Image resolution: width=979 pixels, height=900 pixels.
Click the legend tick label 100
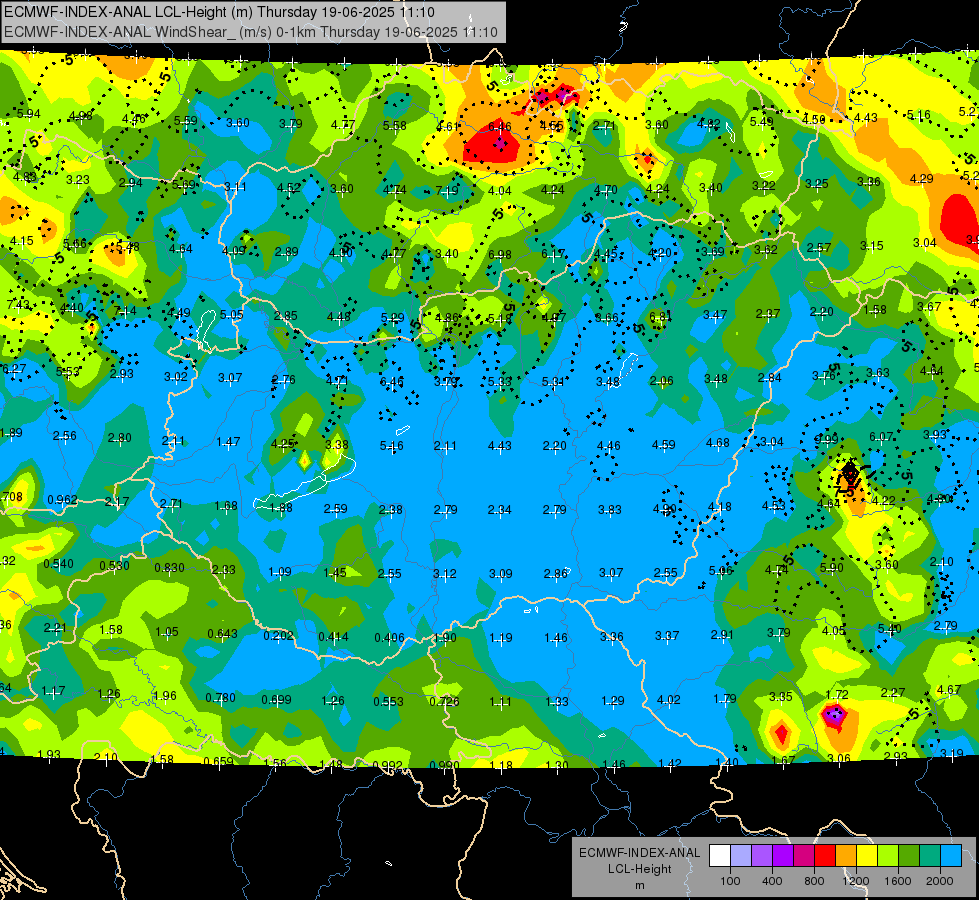[730, 881]
